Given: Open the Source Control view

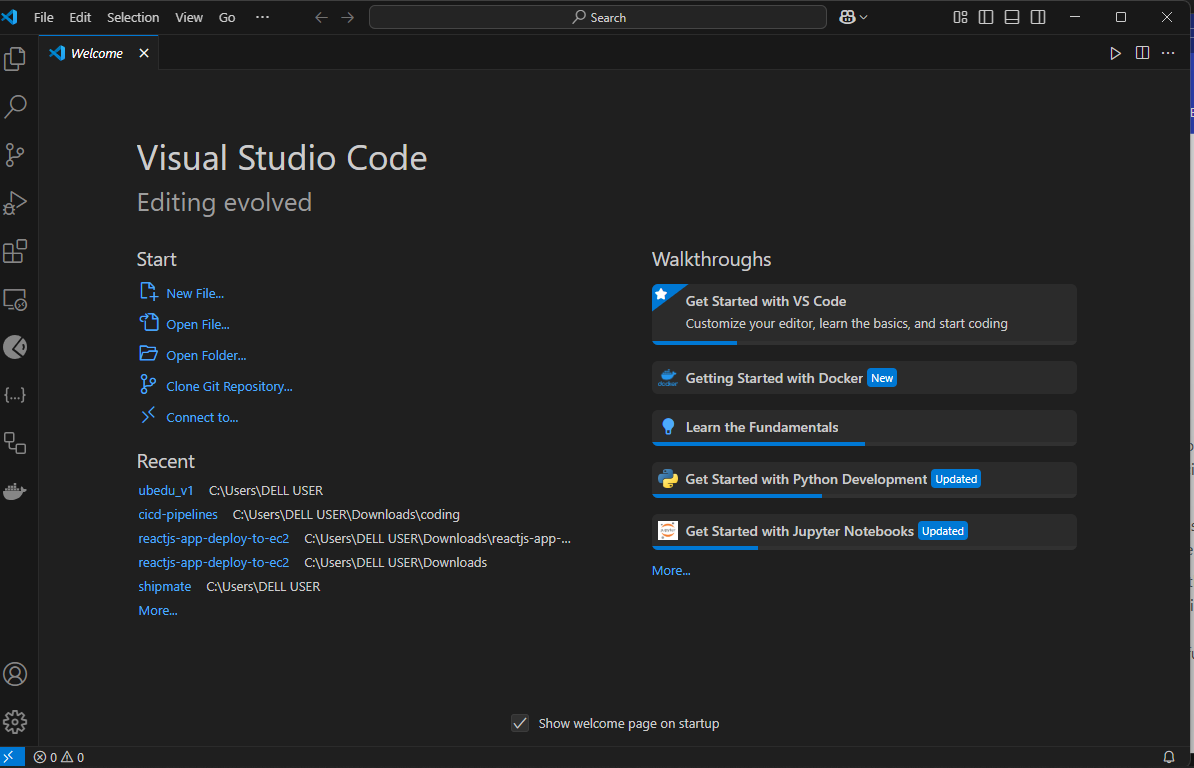Looking at the screenshot, I should 15,155.
